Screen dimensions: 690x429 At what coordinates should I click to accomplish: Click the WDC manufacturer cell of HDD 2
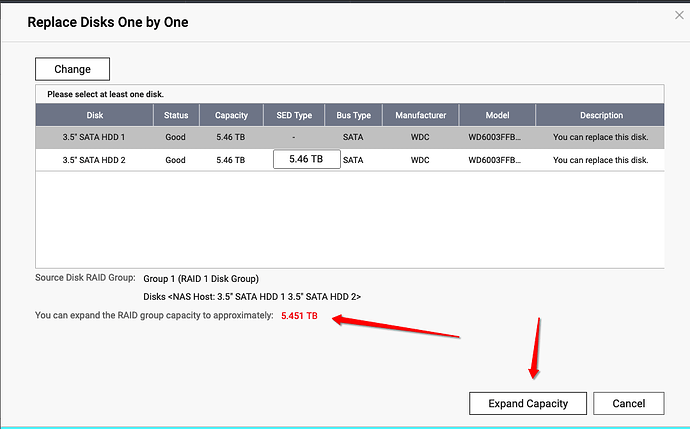click(x=420, y=160)
